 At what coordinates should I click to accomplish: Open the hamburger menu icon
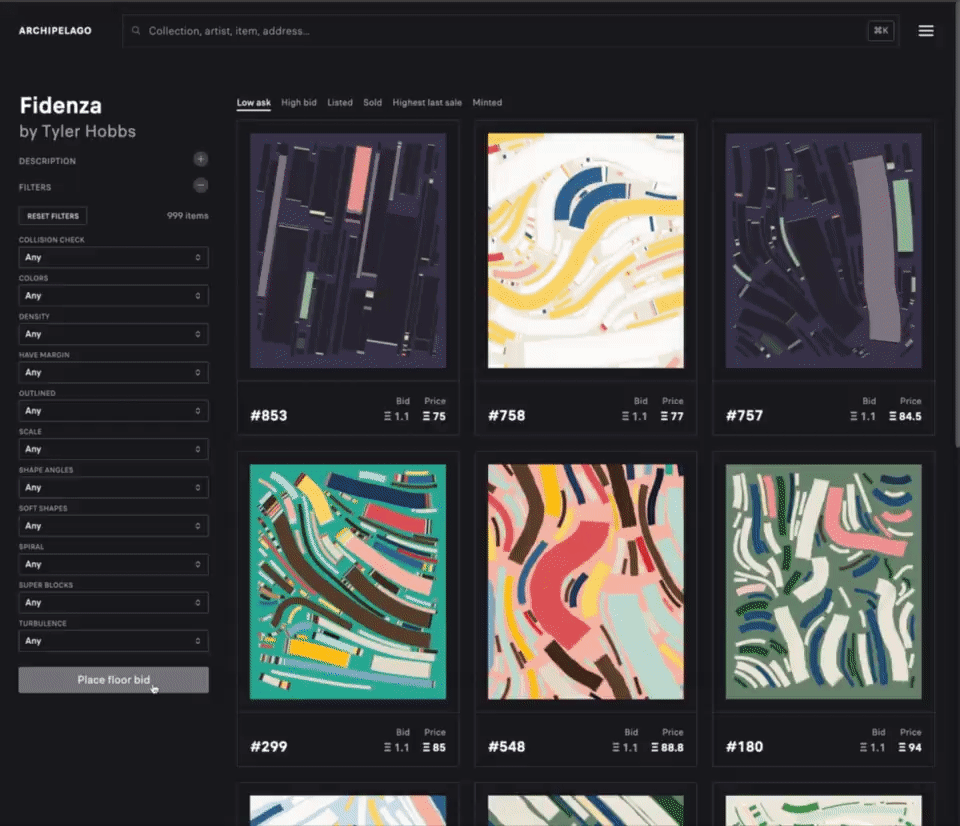click(x=926, y=31)
